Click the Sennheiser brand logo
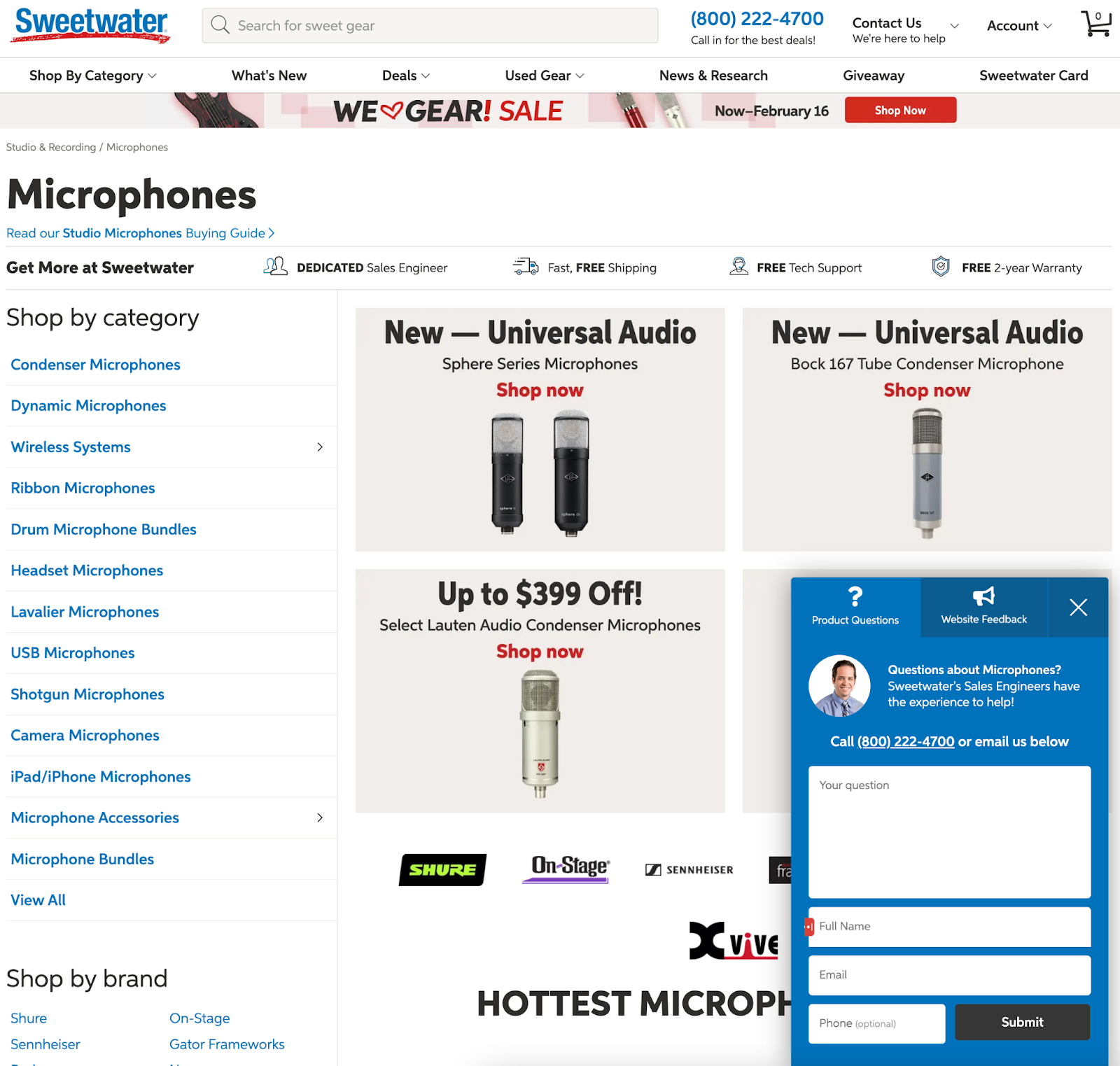Image resolution: width=1120 pixels, height=1066 pixels. coord(689,869)
